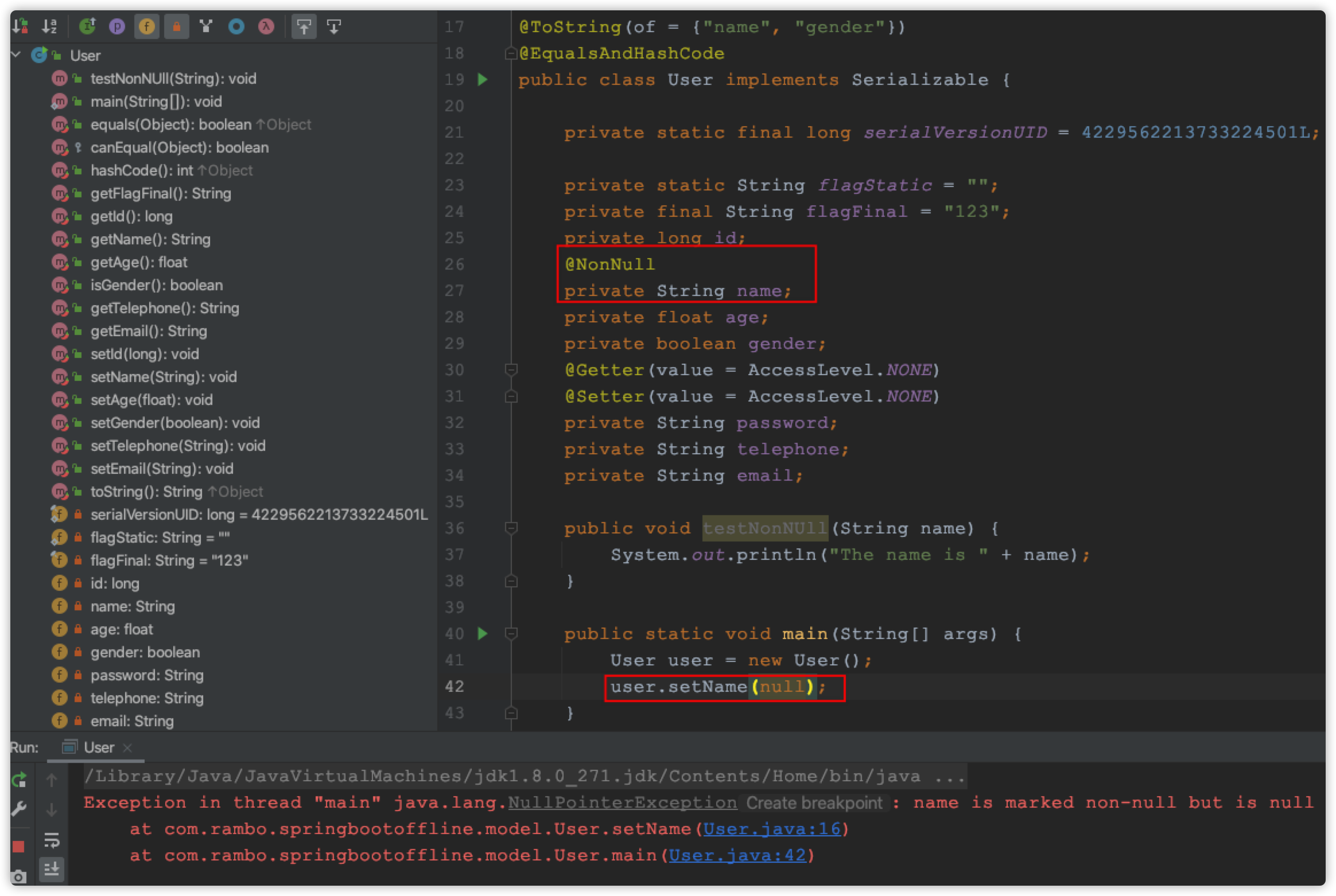
Task: Click fold marker beside @Getter on line 30
Action: tap(511, 369)
